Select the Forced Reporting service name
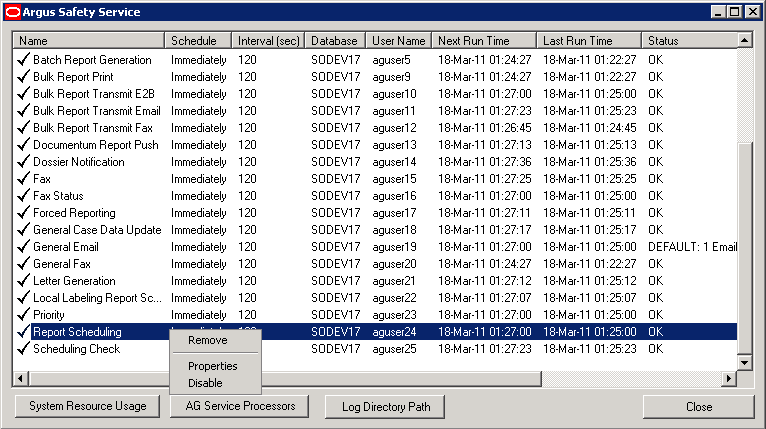 [74, 213]
